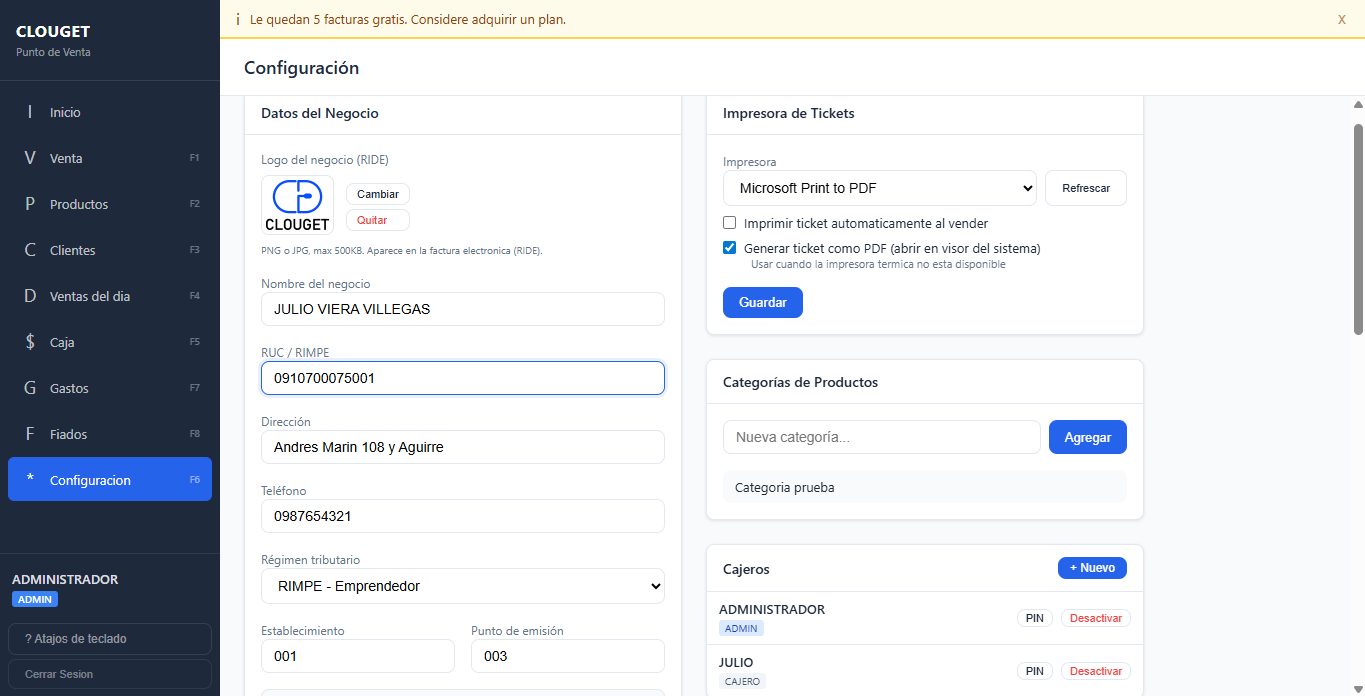Image resolution: width=1365 pixels, height=696 pixels.
Task: Open the Impresora printer dropdown
Action: pos(880,188)
